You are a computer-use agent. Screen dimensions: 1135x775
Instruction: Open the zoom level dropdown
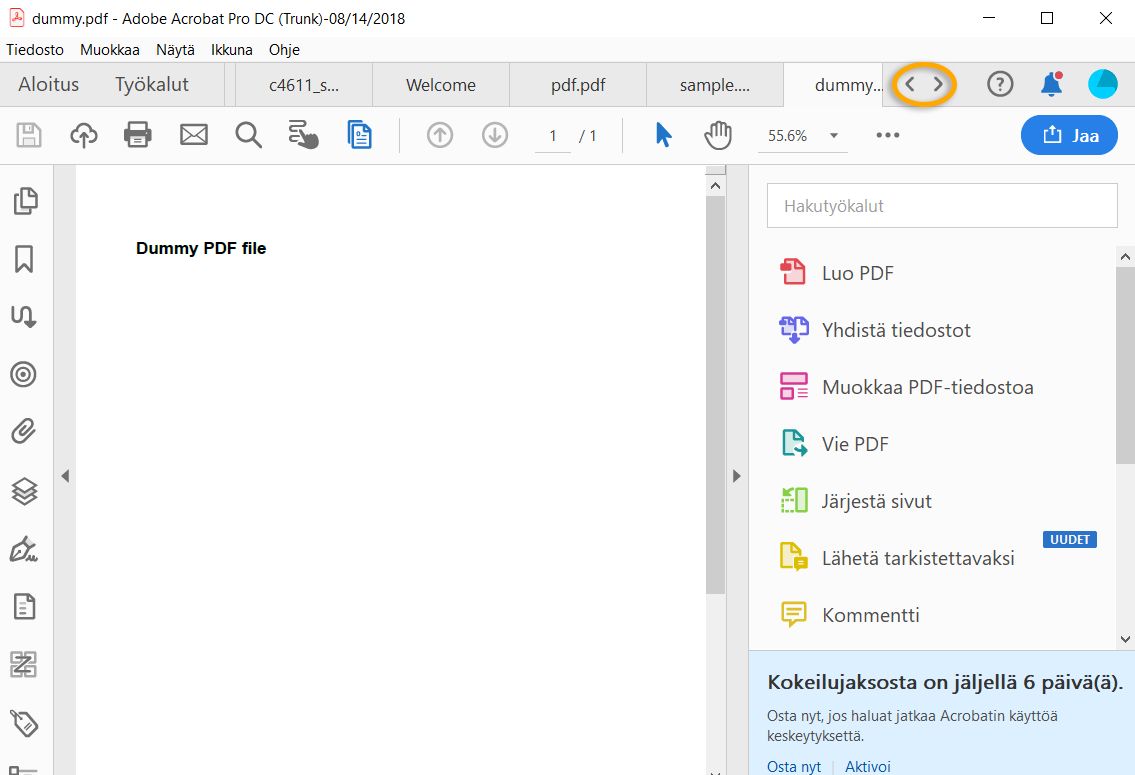point(834,134)
